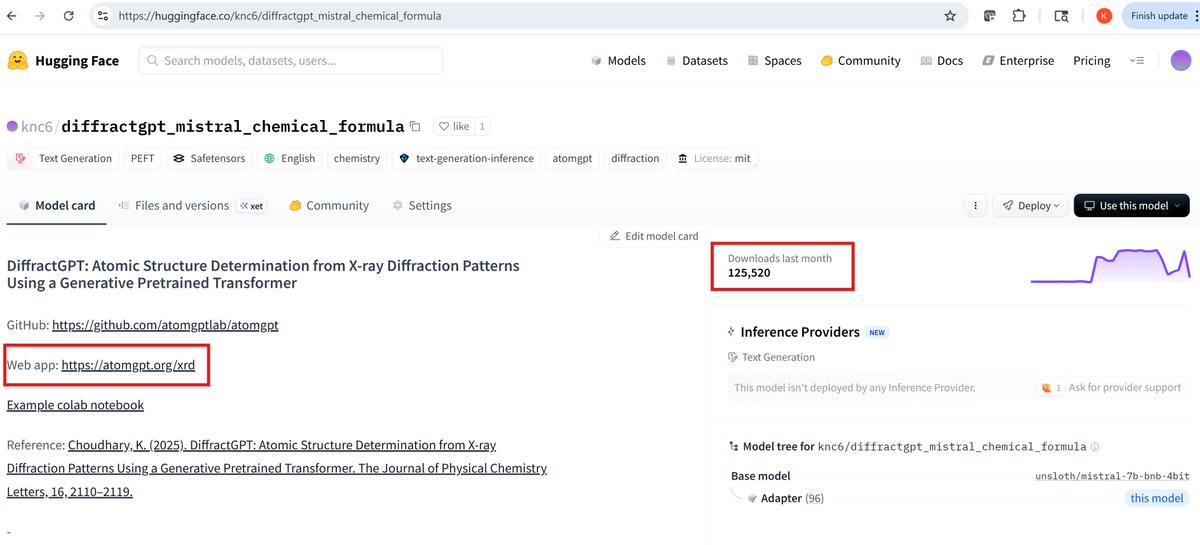Open the Example colab notebook link
1200x545 pixels.
pyautogui.click(x=75, y=405)
